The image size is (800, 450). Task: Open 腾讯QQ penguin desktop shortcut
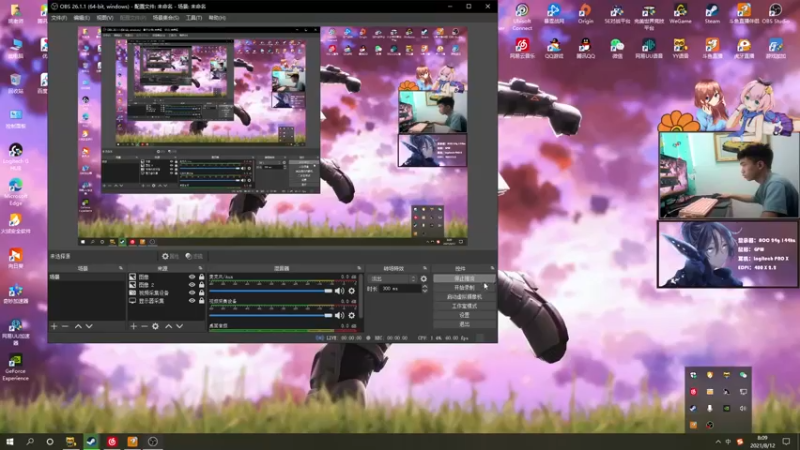(x=585, y=48)
